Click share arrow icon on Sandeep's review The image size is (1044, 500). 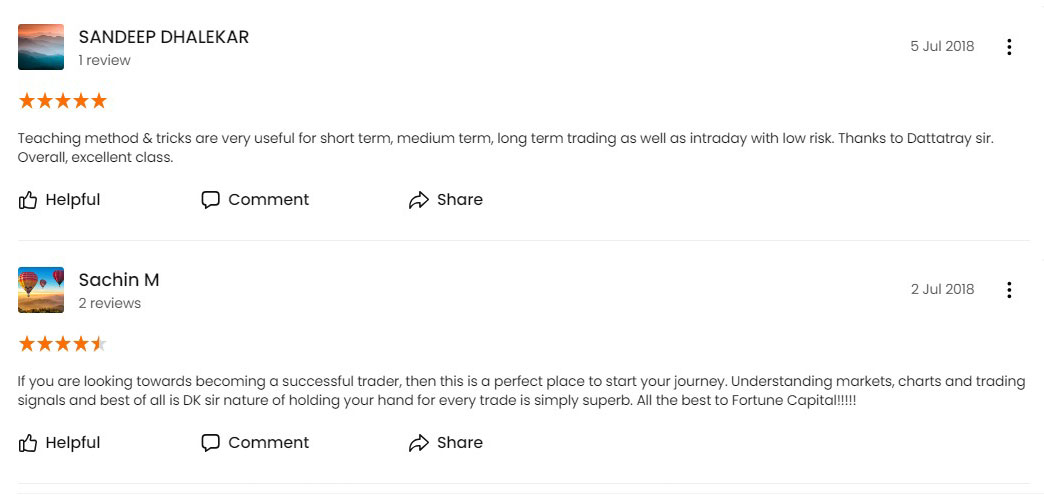(x=418, y=200)
